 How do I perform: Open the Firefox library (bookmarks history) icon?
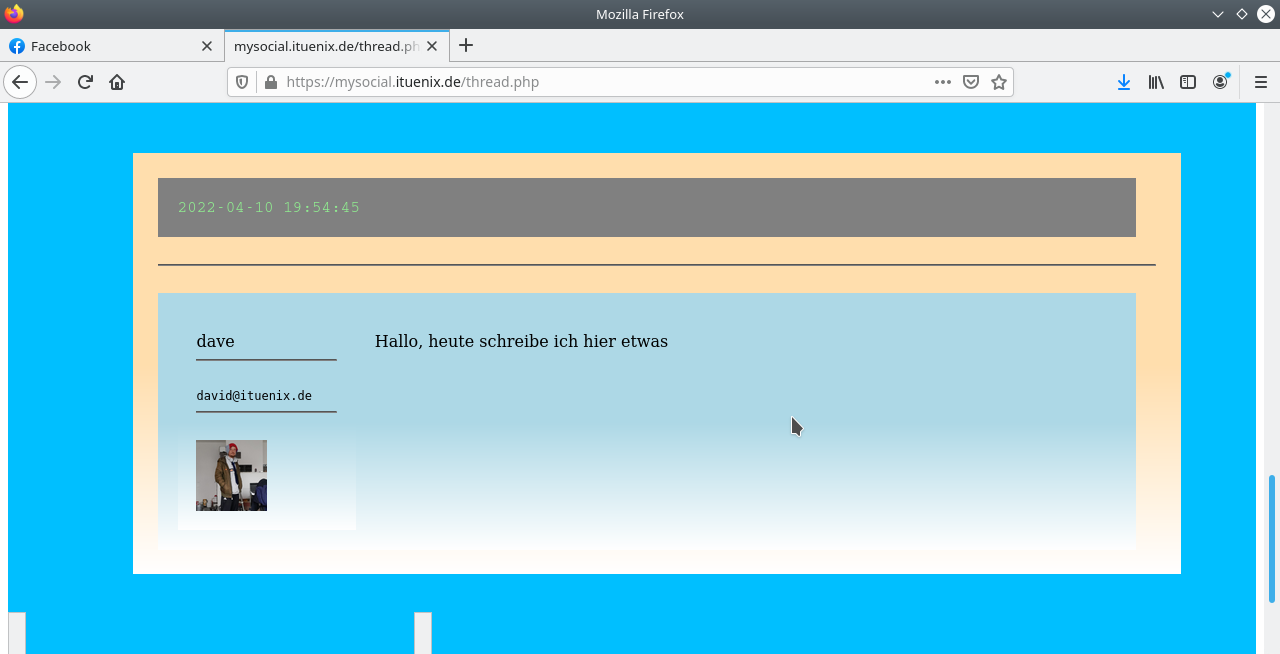click(x=1155, y=82)
